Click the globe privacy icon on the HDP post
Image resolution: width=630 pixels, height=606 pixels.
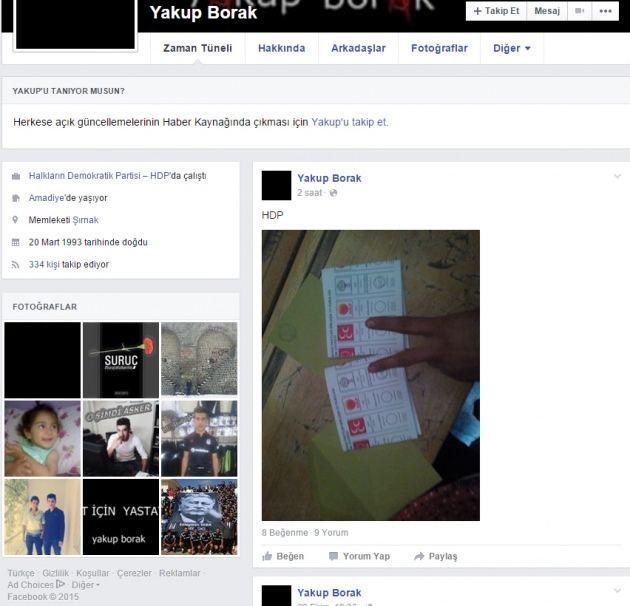tap(334, 193)
